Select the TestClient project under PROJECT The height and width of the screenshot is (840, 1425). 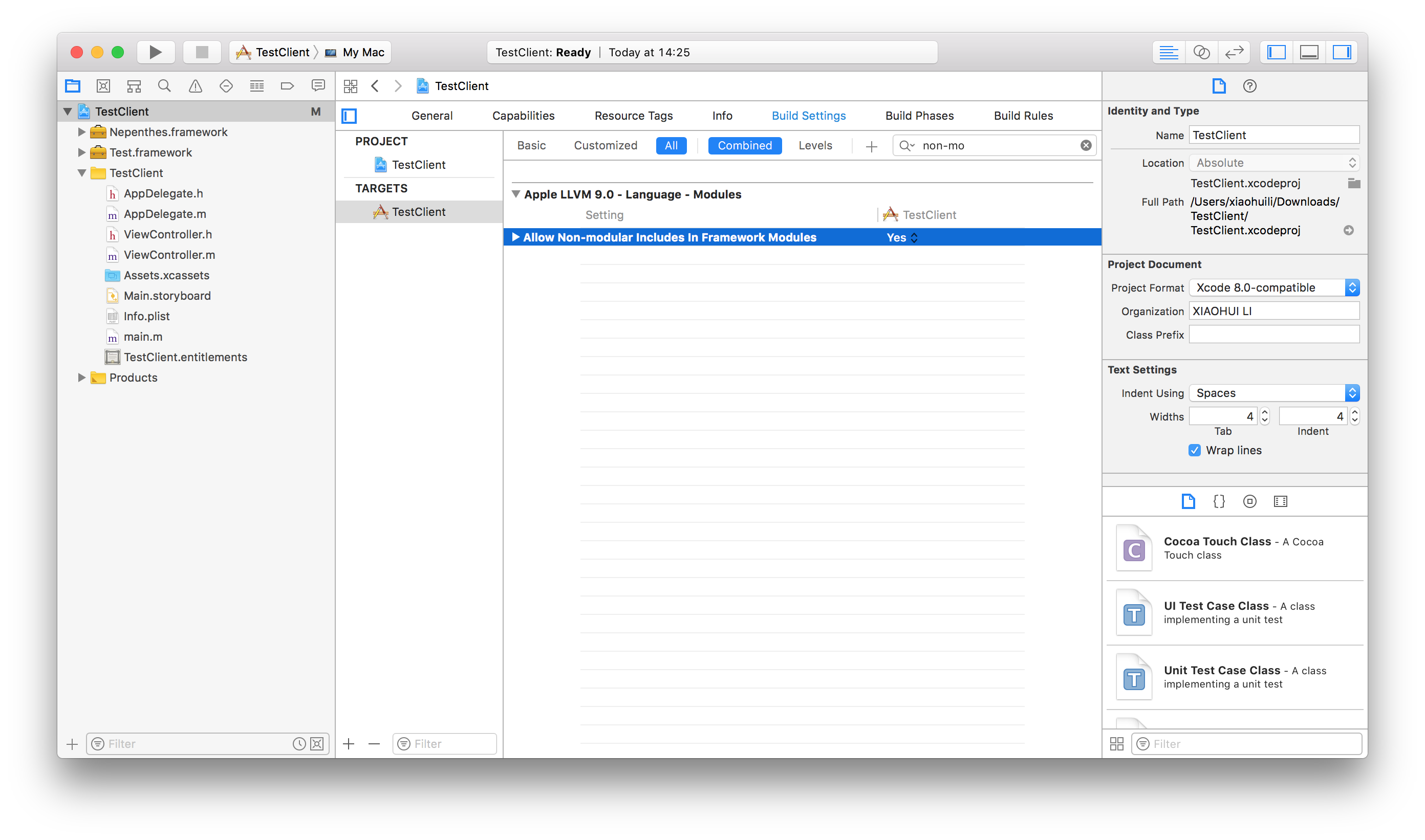(x=419, y=165)
